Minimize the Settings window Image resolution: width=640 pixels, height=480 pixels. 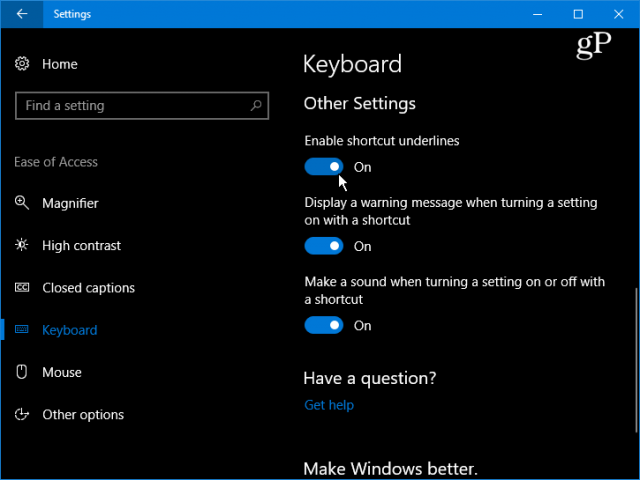point(538,14)
